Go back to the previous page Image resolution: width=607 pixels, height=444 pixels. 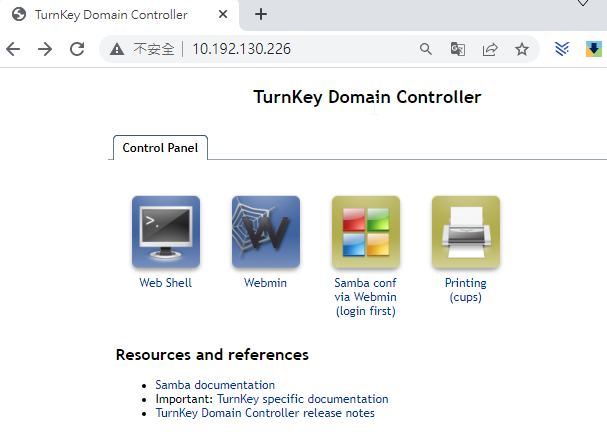click(x=13, y=49)
